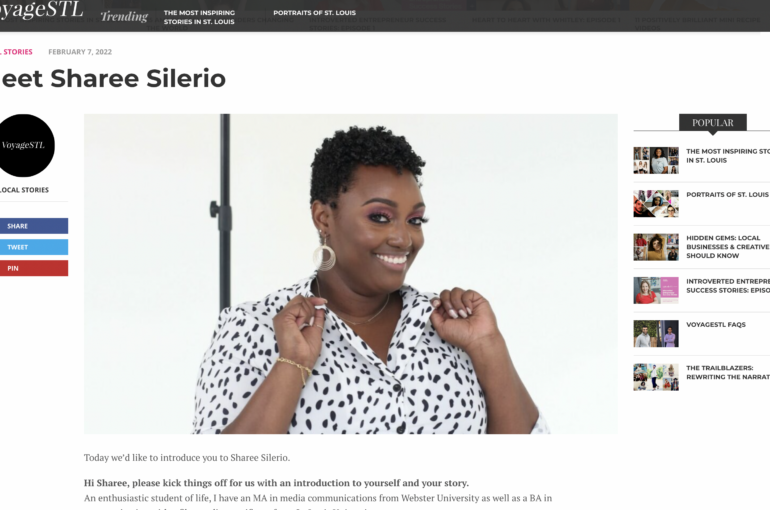Click the round VoyageSTL author avatar

pyautogui.click(x=24, y=145)
